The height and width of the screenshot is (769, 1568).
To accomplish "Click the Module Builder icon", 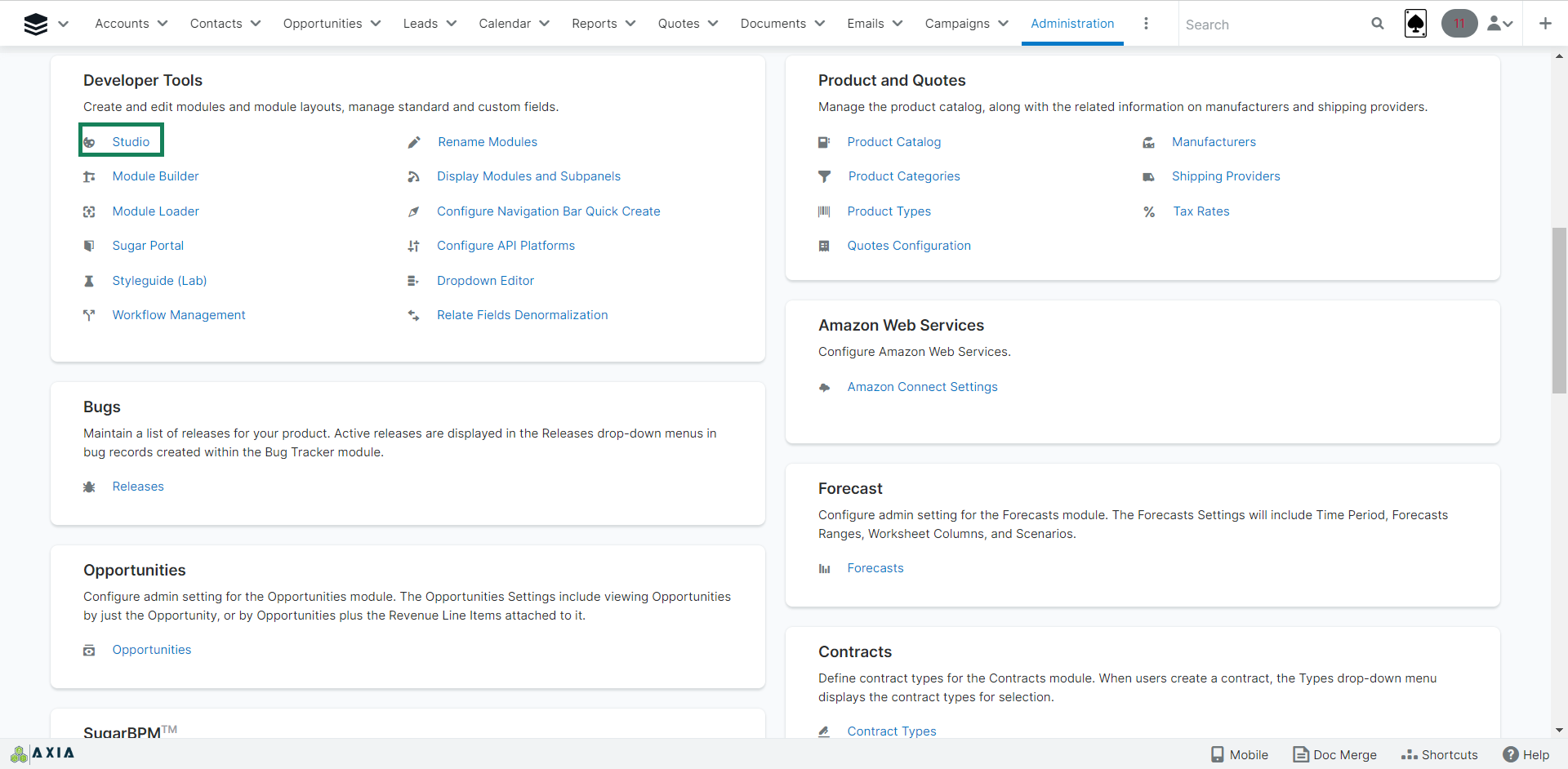I will point(89,176).
